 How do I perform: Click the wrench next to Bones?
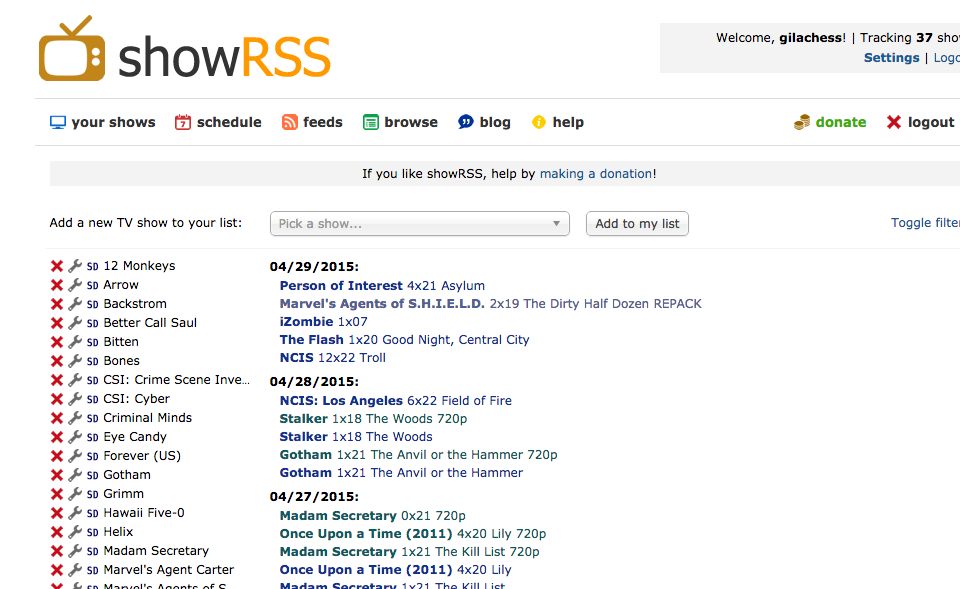coord(75,361)
